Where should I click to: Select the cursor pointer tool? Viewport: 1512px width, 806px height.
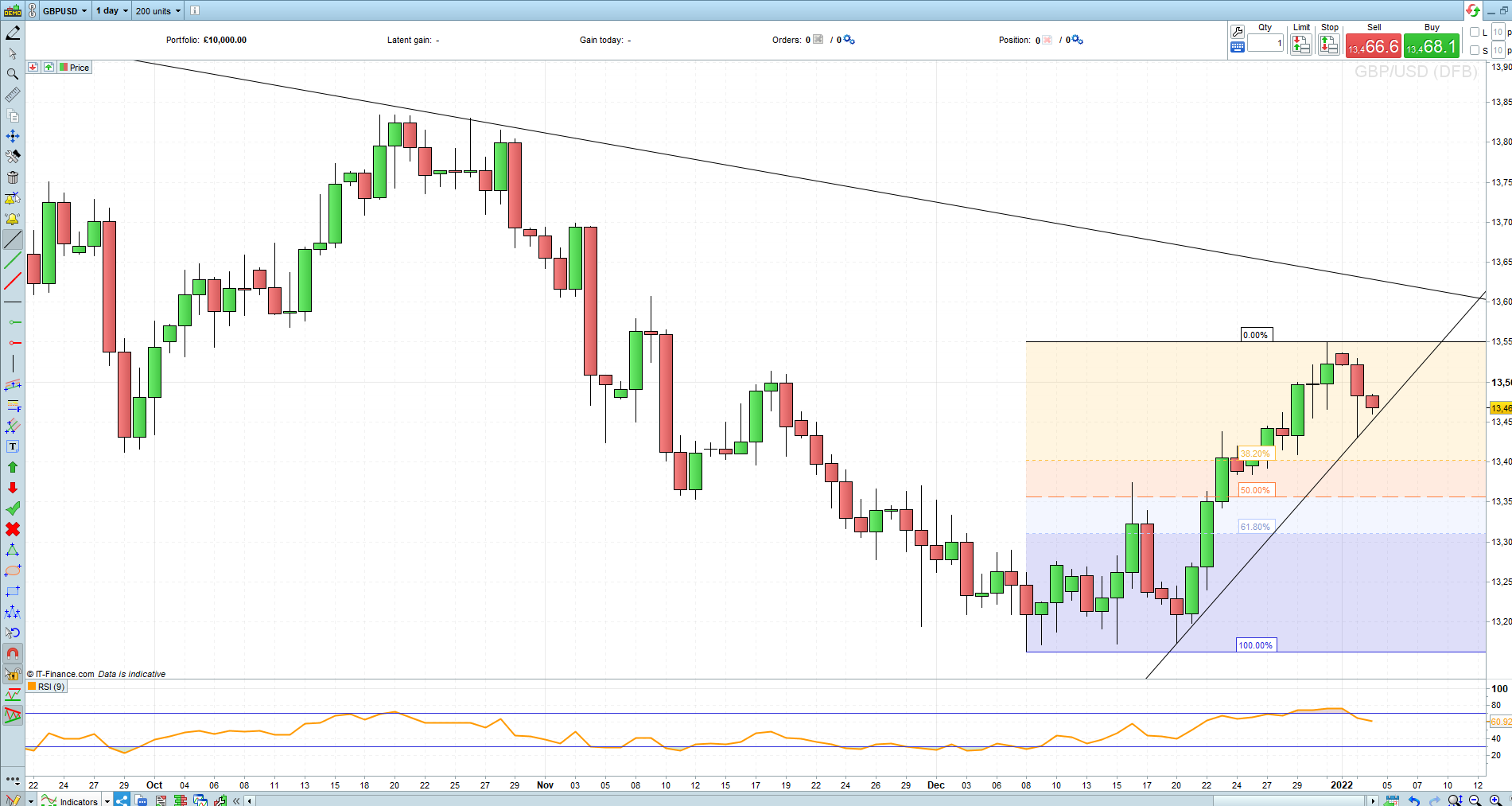[13, 53]
